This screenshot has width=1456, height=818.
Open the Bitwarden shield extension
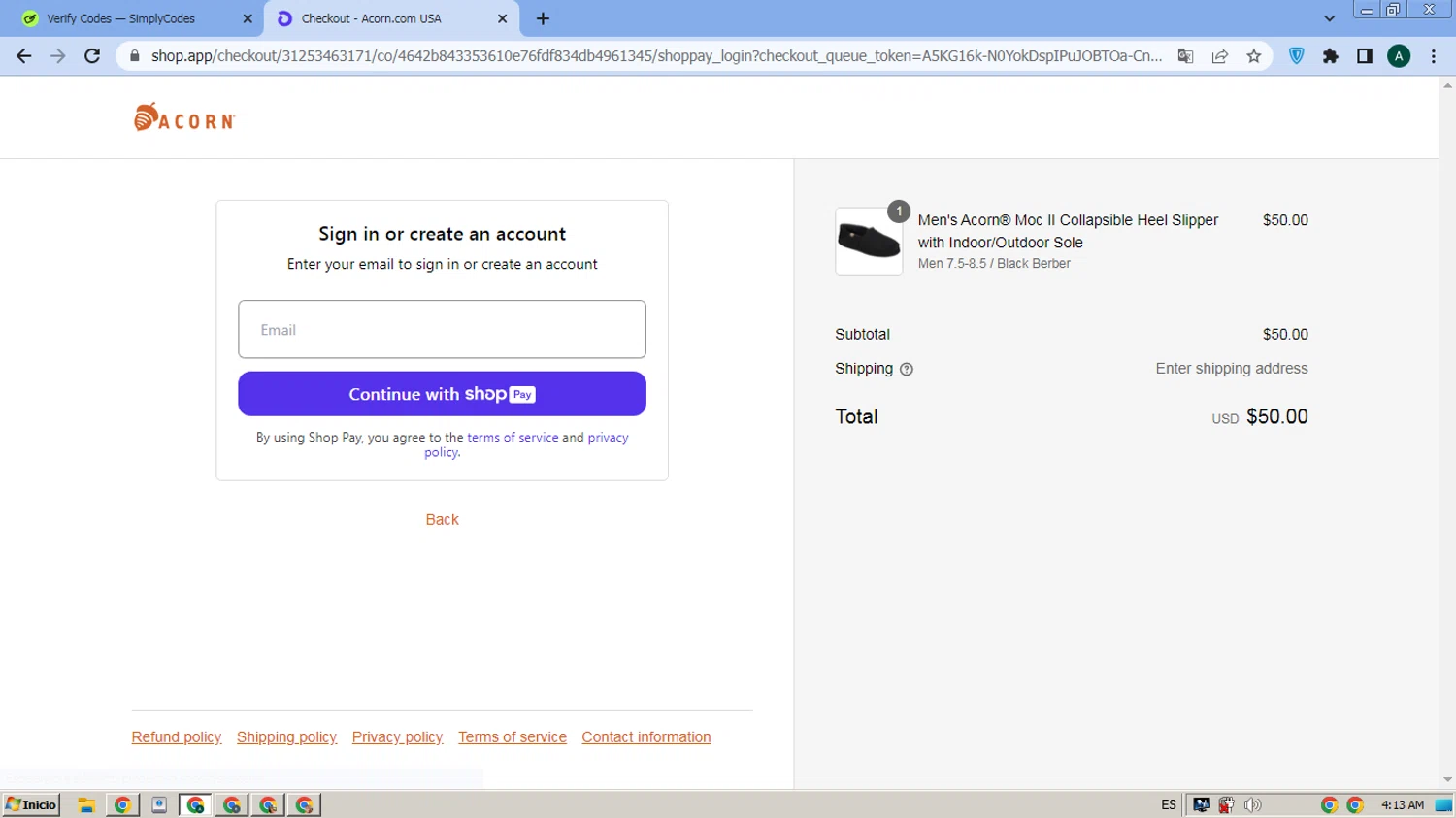[x=1297, y=56]
